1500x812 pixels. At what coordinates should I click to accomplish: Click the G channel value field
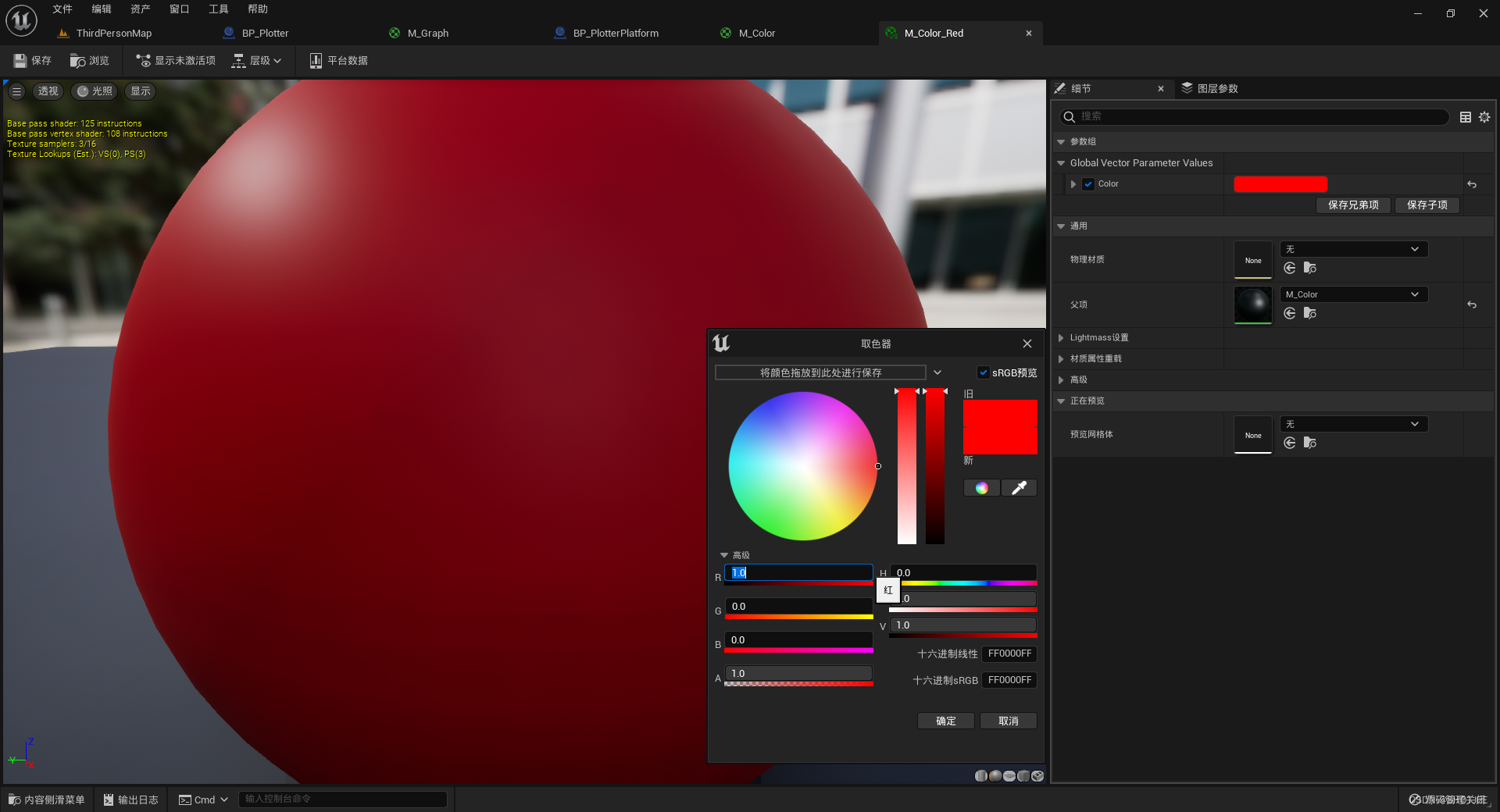798,607
